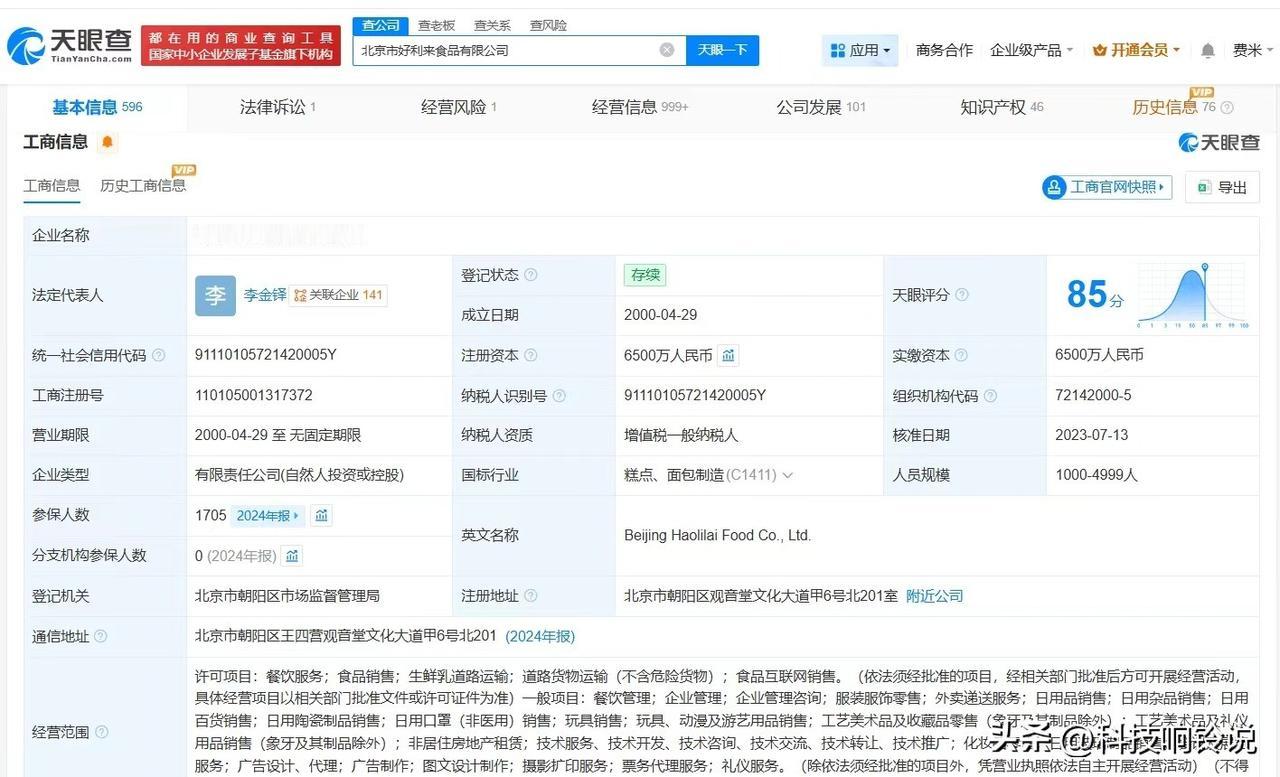The height and width of the screenshot is (777, 1280).
Task: Click the help icon beside 注册资本
Action: tap(531, 355)
